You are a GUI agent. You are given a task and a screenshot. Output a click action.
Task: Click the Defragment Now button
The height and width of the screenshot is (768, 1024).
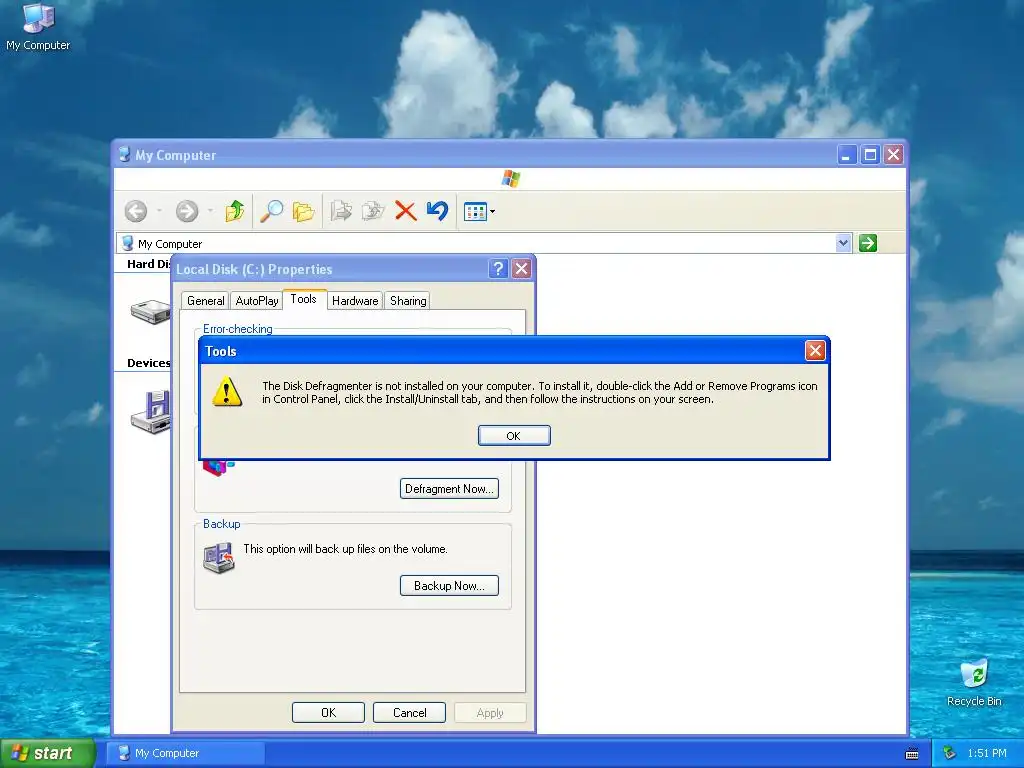[x=449, y=488]
